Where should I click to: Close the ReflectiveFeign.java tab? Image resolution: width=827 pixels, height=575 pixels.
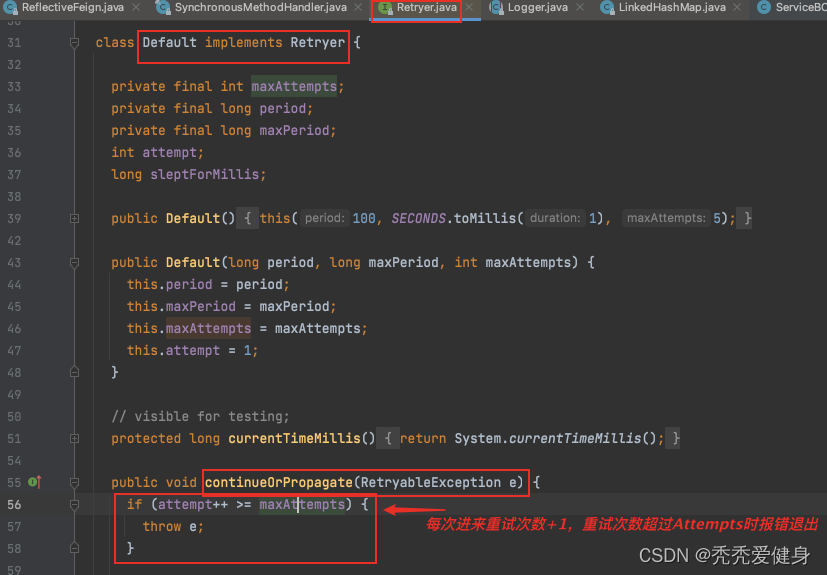coord(136,7)
